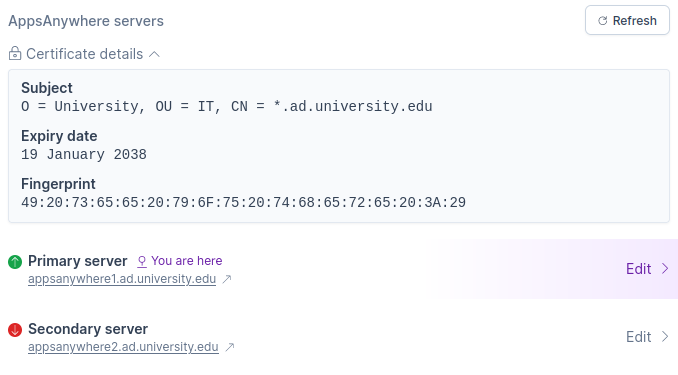This screenshot has width=678, height=375.
Task: Click the You are here label
Action: click(x=186, y=261)
